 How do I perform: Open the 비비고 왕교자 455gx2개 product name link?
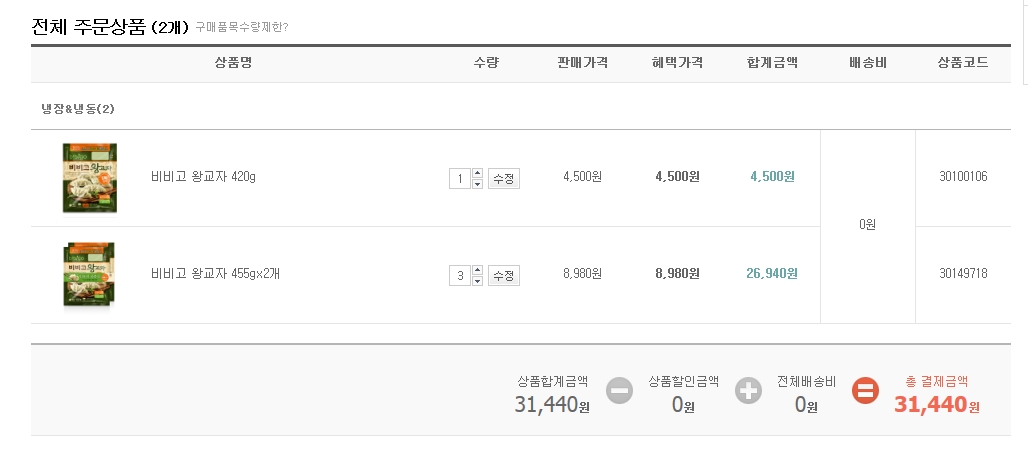pos(215,274)
